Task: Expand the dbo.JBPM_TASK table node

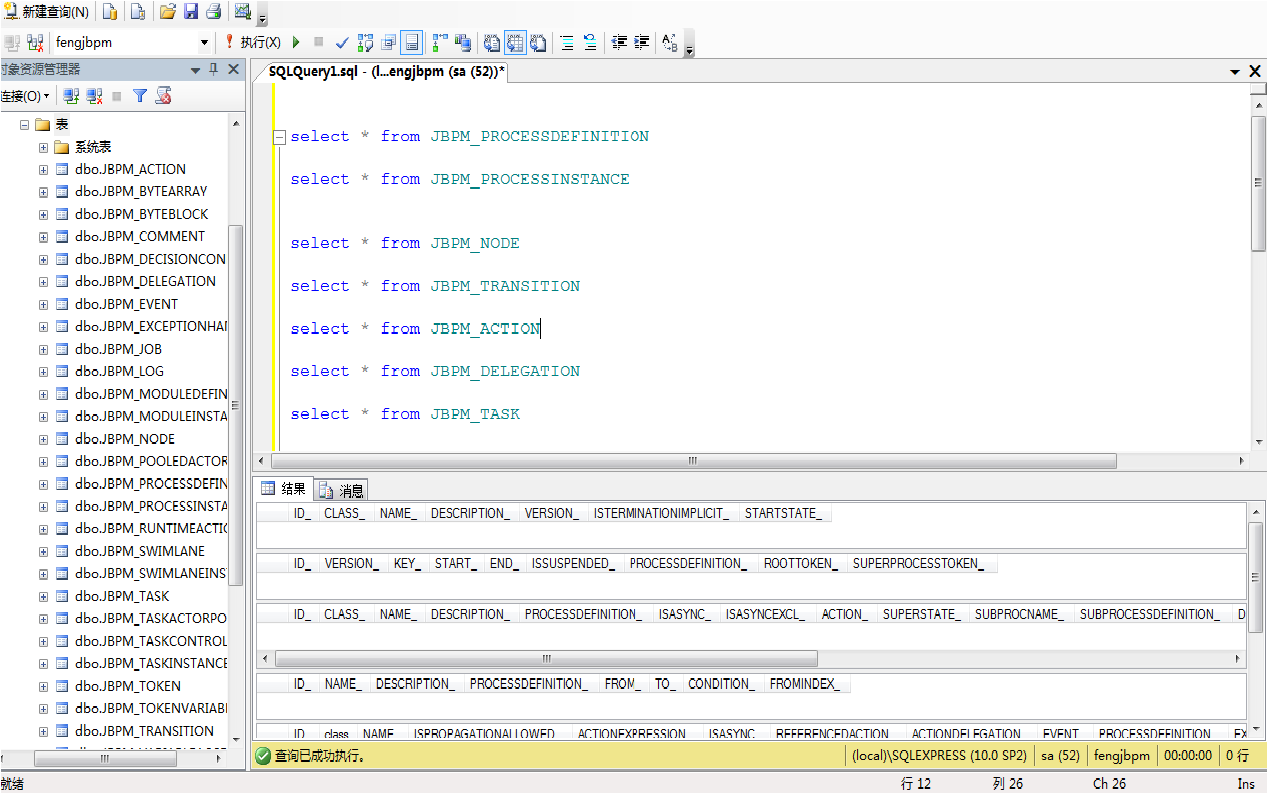Action: [x=43, y=596]
